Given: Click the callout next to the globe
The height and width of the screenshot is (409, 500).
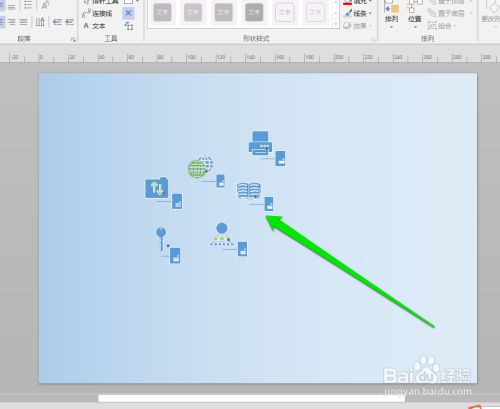Looking at the screenshot, I should (x=220, y=181).
